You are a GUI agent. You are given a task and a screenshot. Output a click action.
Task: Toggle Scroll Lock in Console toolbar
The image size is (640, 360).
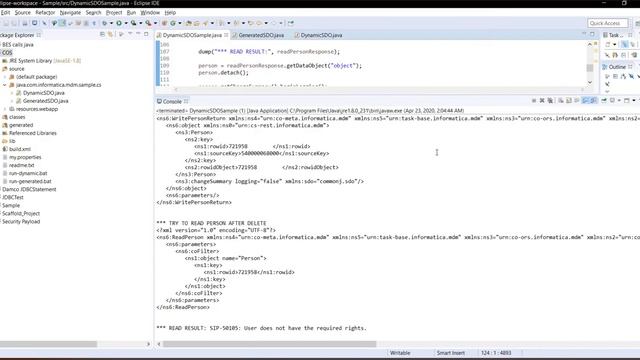[569, 100]
